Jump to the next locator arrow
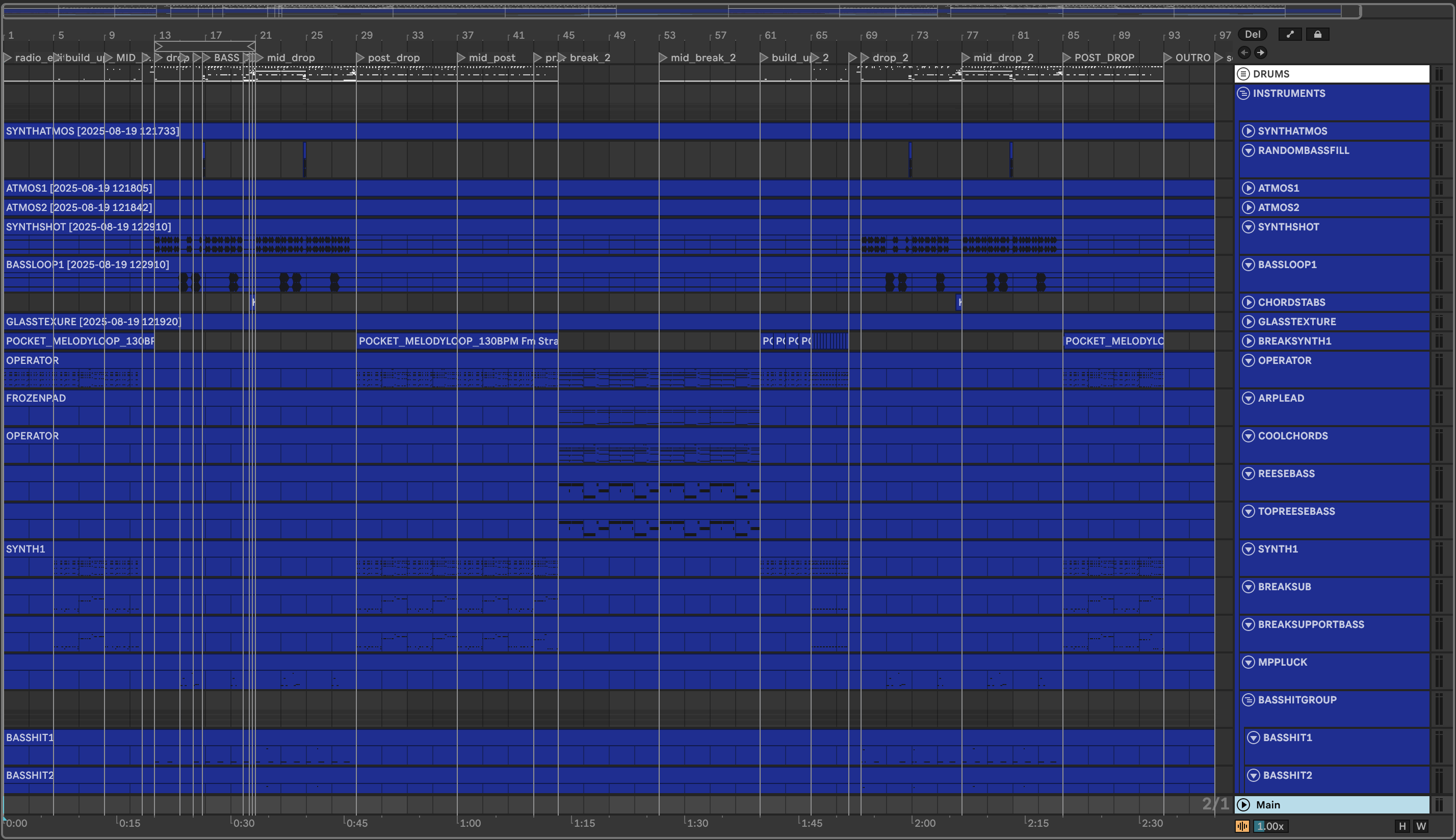Screen dimensions: 1456x840 point(1261,52)
